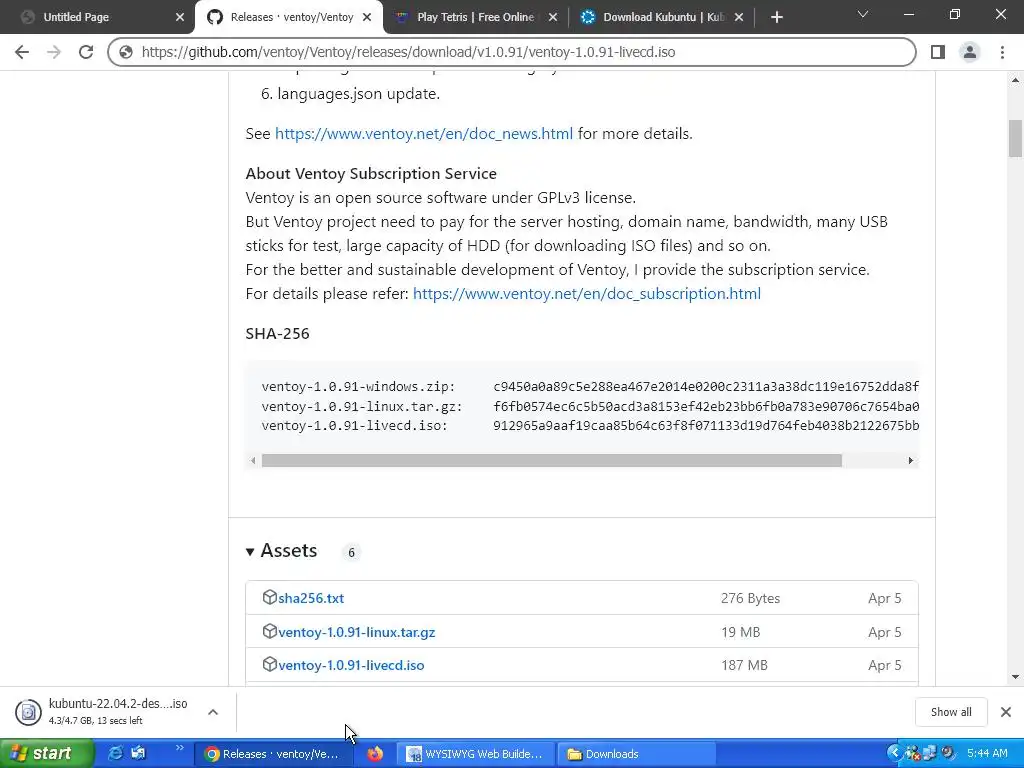Open the tab search chevron in title bar
This screenshot has height=768, width=1024.
click(x=863, y=14)
